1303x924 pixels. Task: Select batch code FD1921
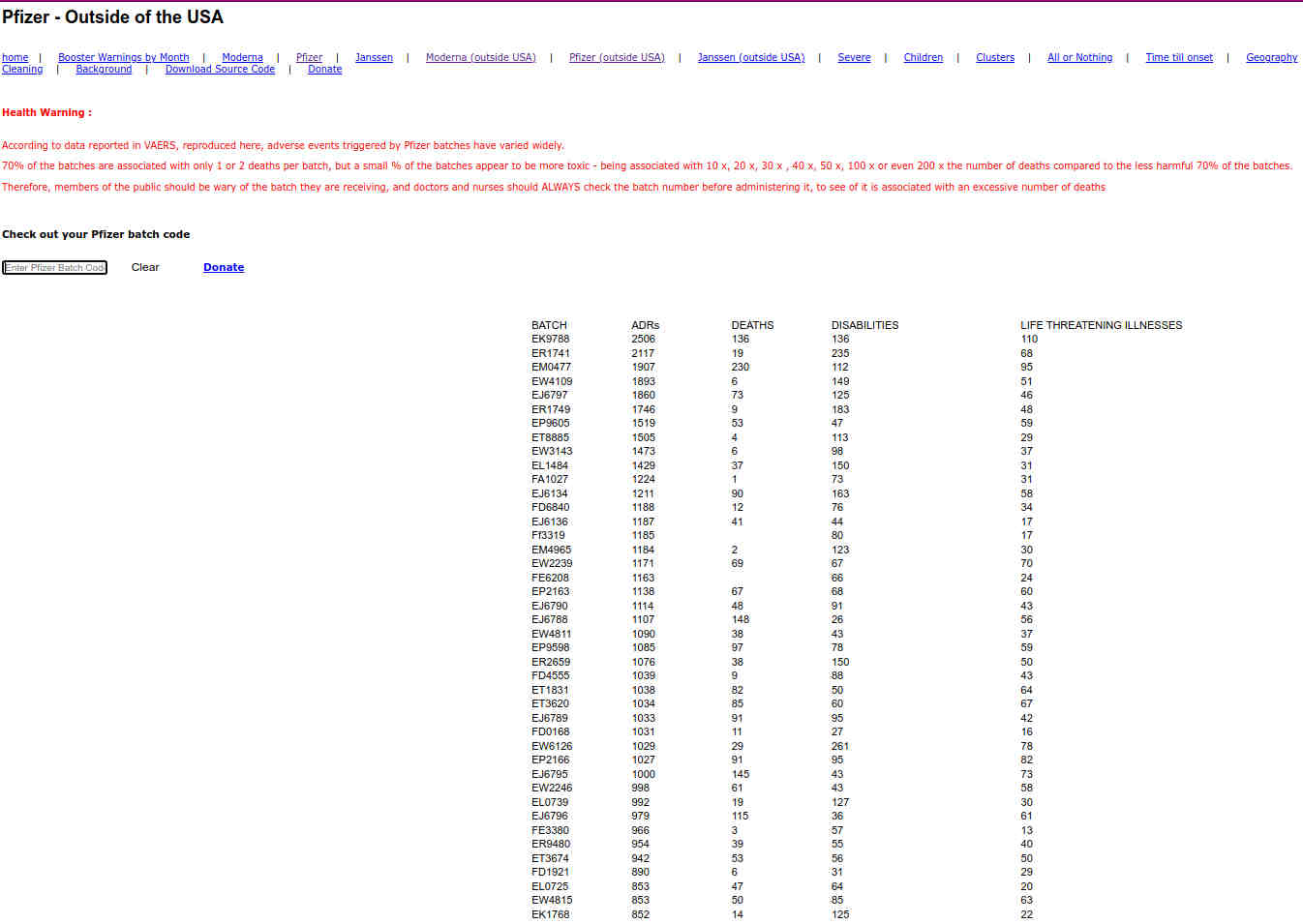551,873
